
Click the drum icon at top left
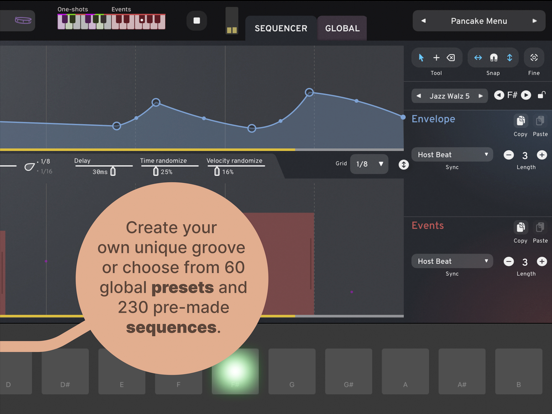[23, 20]
